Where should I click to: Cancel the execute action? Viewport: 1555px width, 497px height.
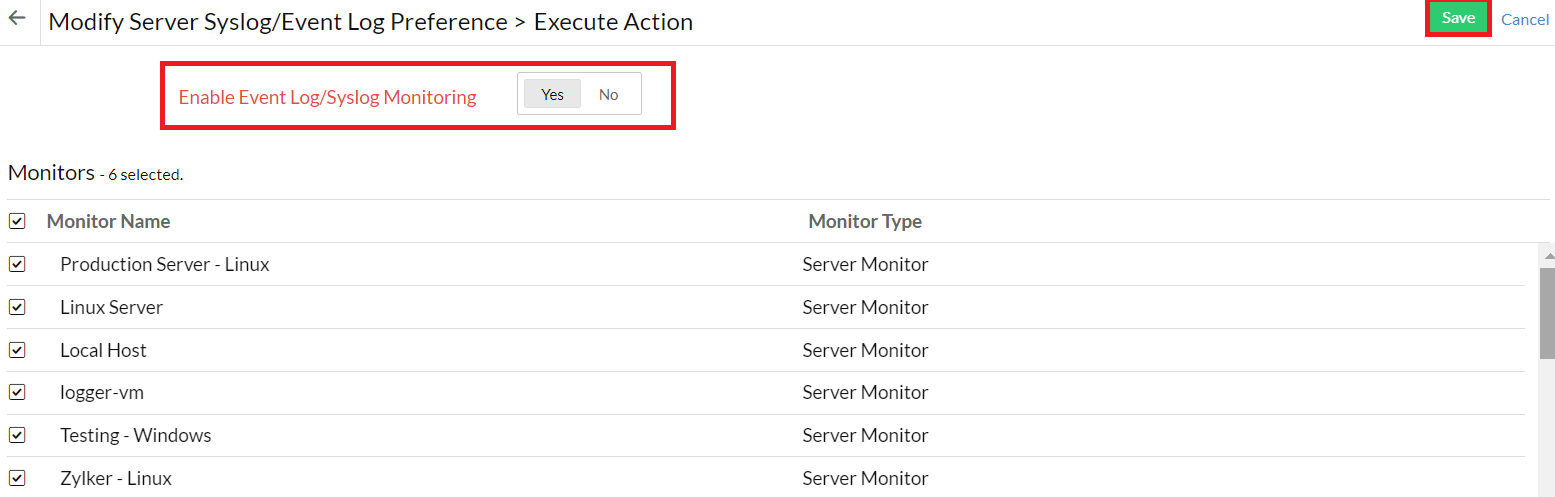(1524, 20)
